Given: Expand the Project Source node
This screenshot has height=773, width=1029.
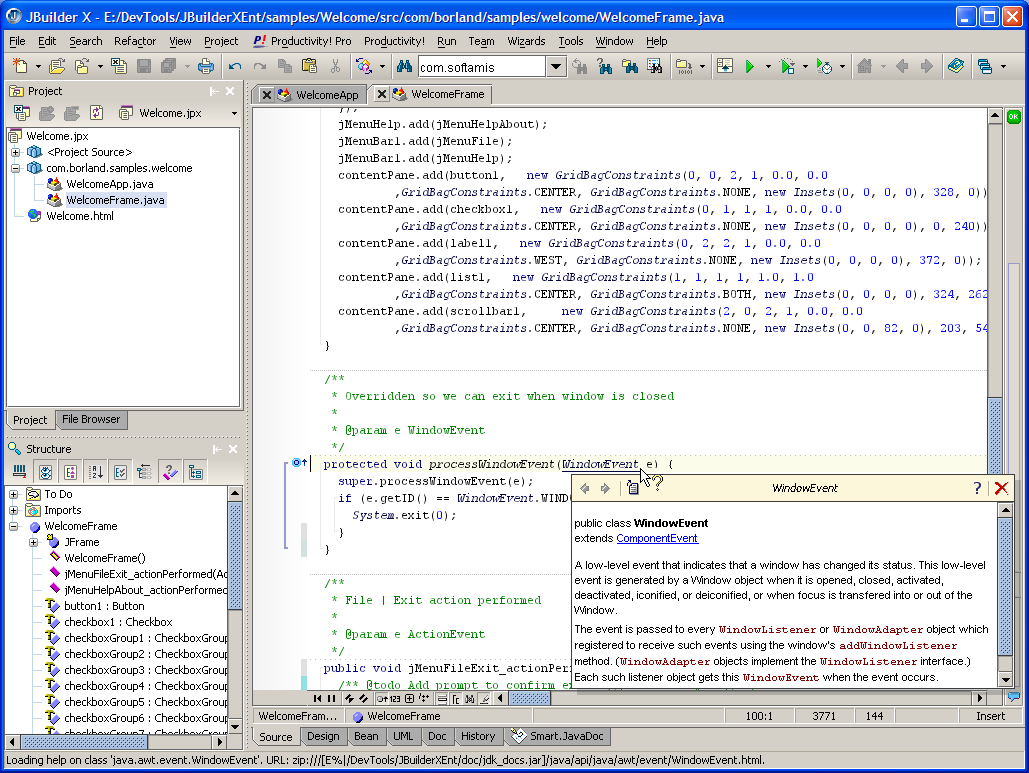Looking at the screenshot, I should 15,152.
